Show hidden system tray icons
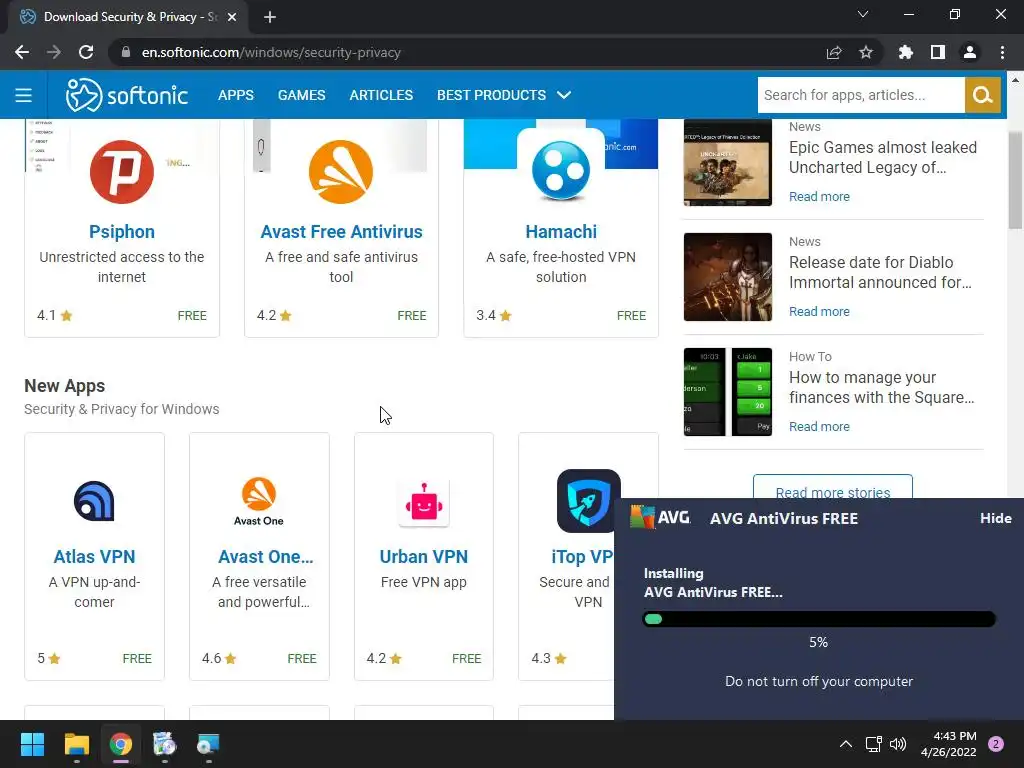This screenshot has height=768, width=1024. click(846, 744)
